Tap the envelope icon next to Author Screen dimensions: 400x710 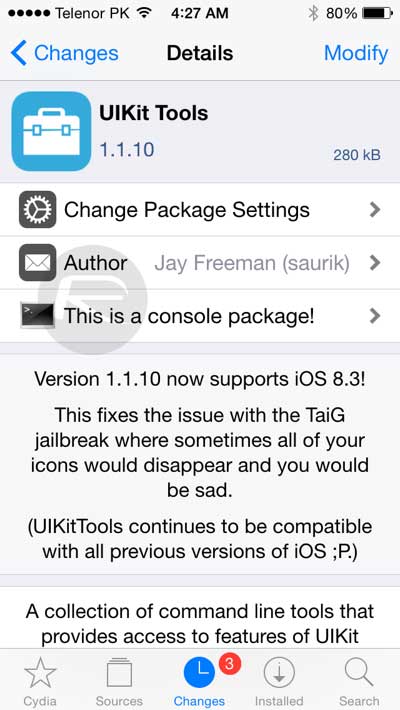point(38,263)
